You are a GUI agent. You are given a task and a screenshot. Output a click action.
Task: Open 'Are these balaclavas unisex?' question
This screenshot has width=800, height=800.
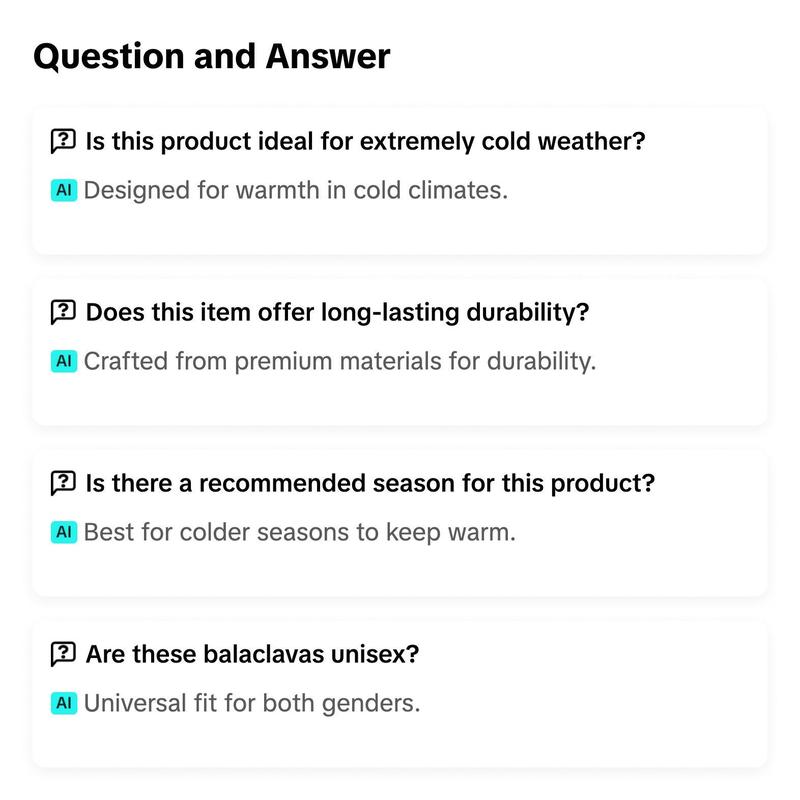pos(252,654)
